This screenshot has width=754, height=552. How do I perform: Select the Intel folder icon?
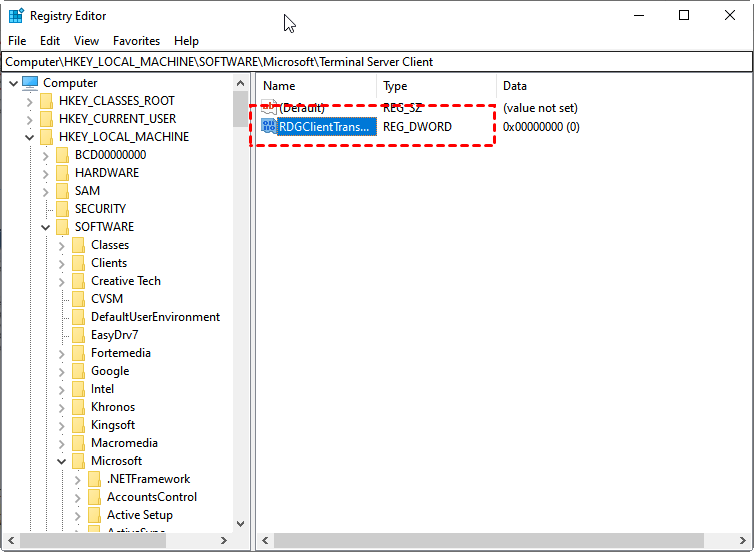tap(78, 389)
